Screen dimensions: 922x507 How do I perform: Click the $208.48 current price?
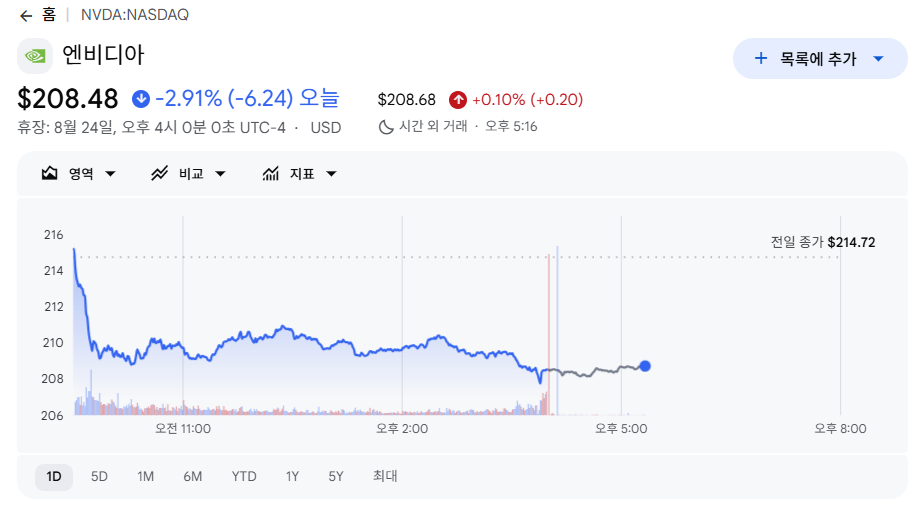(68, 99)
